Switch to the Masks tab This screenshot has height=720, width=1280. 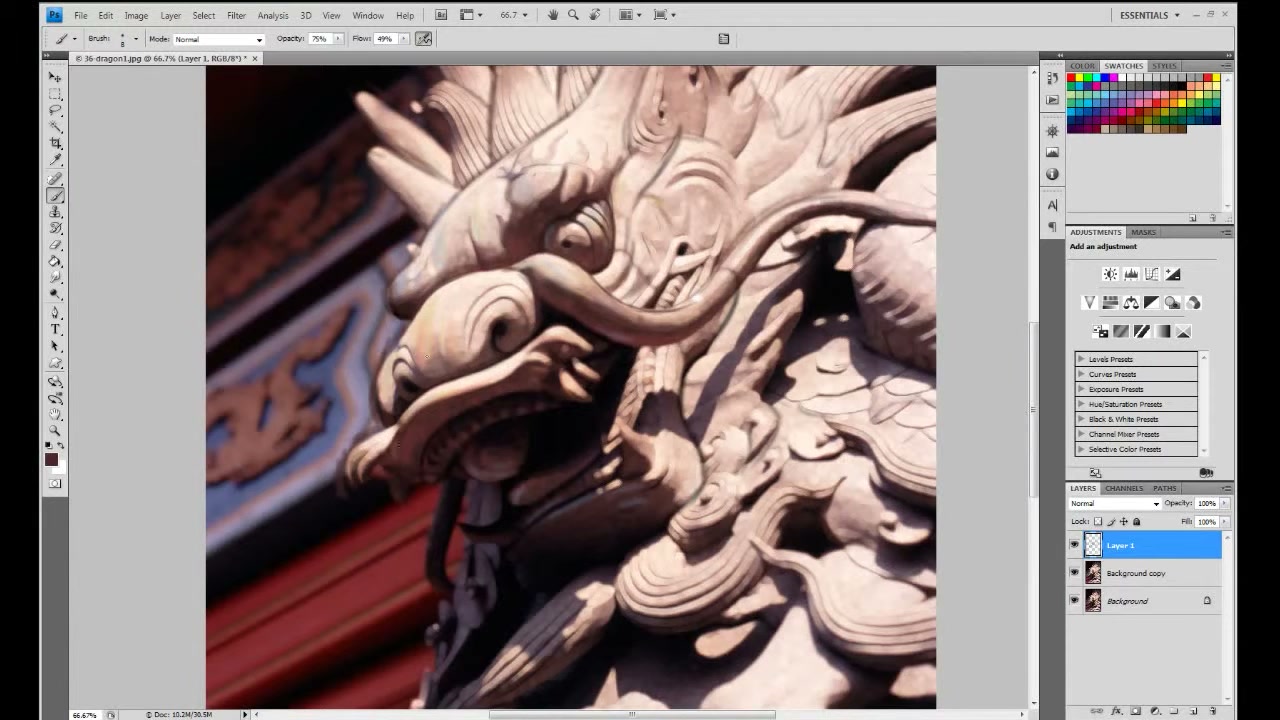[x=1143, y=232]
